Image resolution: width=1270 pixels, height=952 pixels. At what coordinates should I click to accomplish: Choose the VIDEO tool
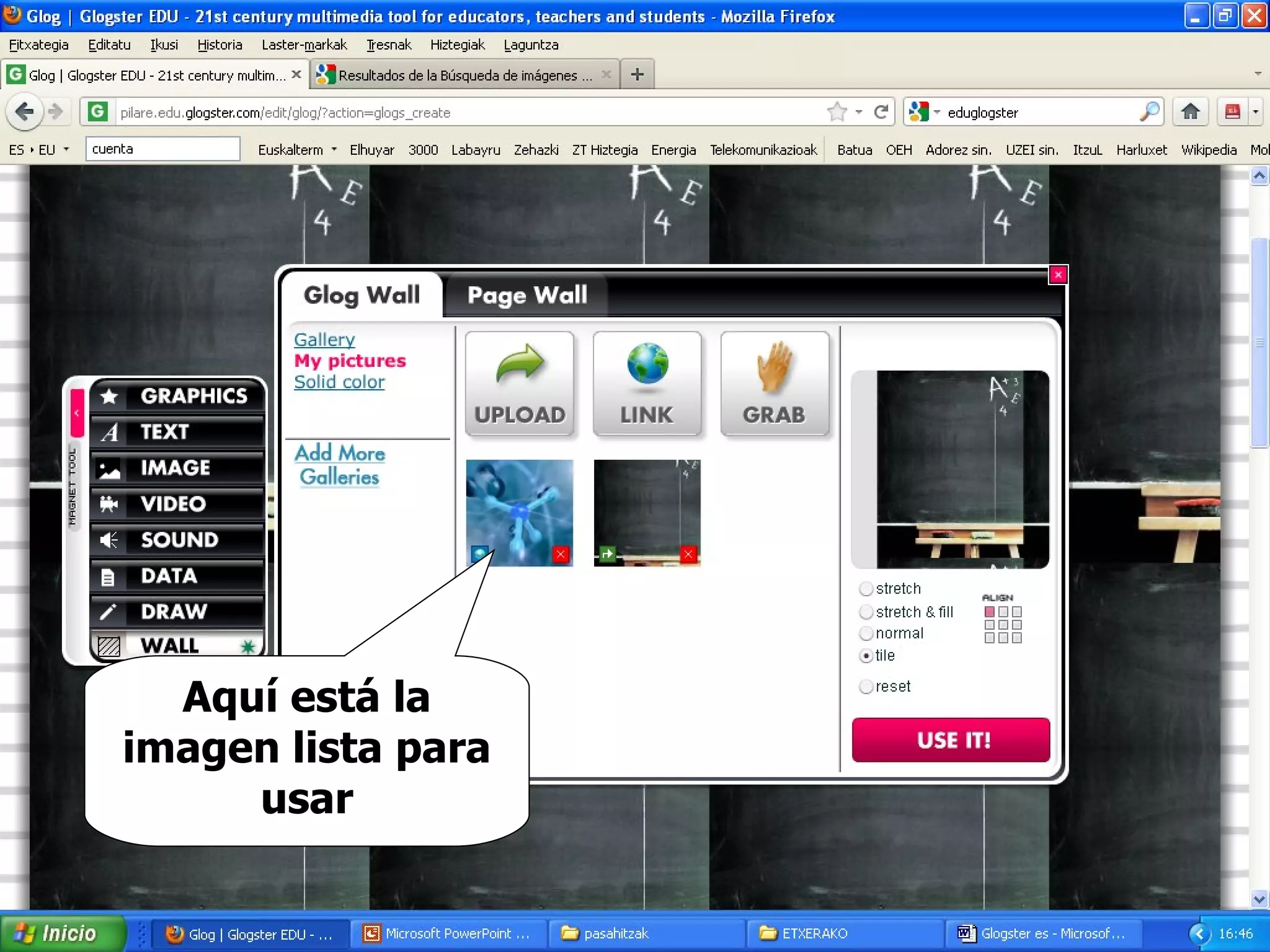(x=178, y=503)
